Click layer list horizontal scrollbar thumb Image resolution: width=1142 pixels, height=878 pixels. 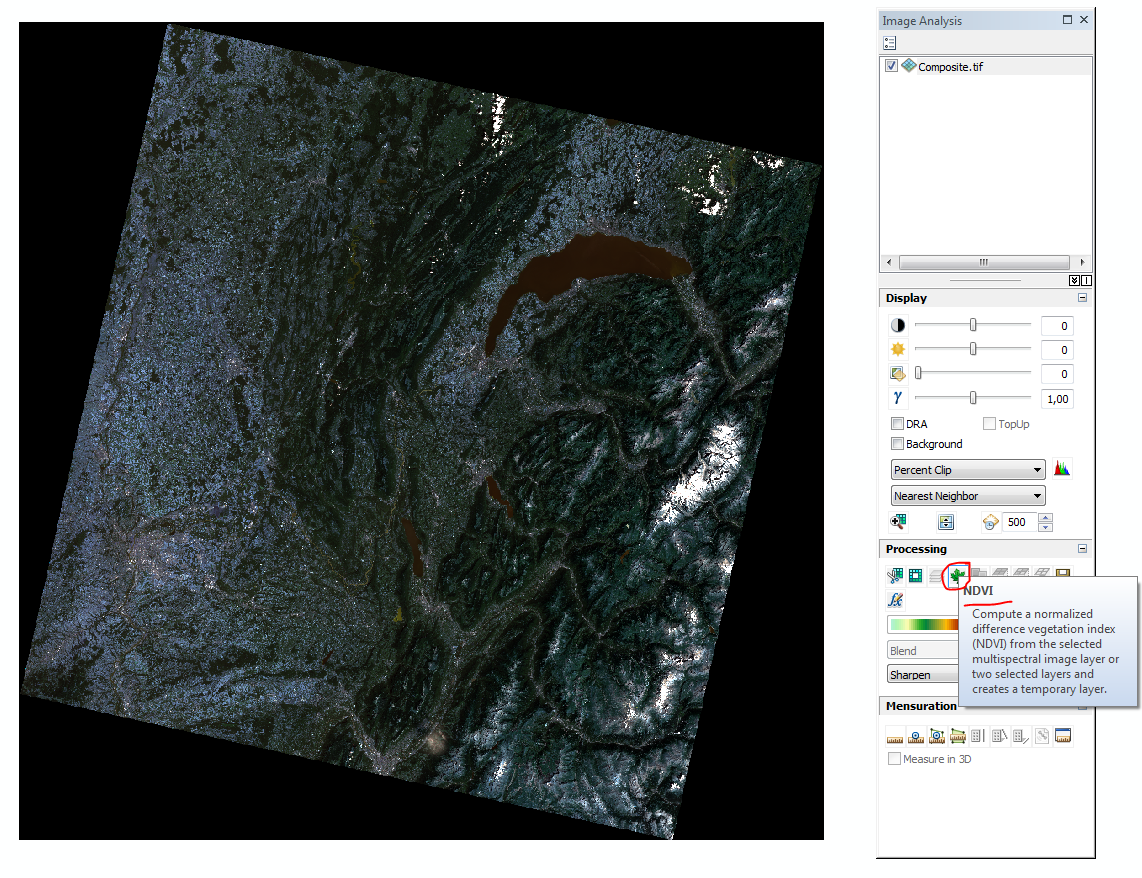[984, 262]
